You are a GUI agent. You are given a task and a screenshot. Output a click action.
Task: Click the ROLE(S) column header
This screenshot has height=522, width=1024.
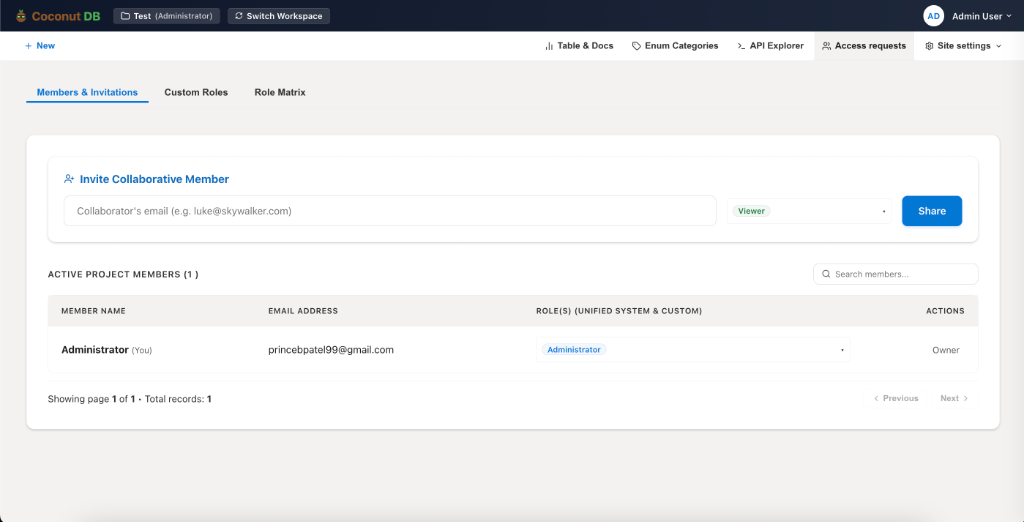pyautogui.click(x=619, y=311)
